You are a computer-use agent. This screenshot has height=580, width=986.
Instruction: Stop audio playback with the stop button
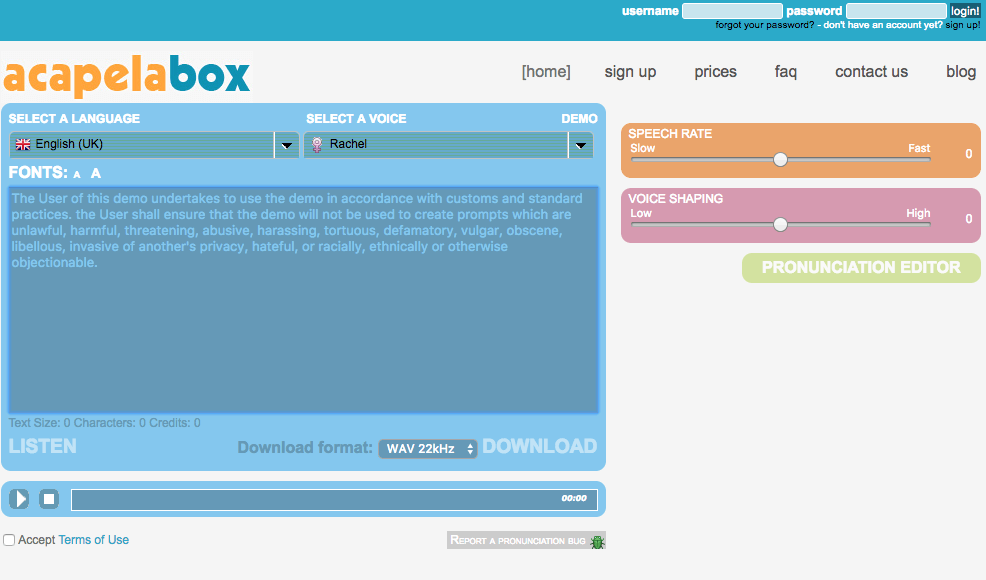point(49,499)
